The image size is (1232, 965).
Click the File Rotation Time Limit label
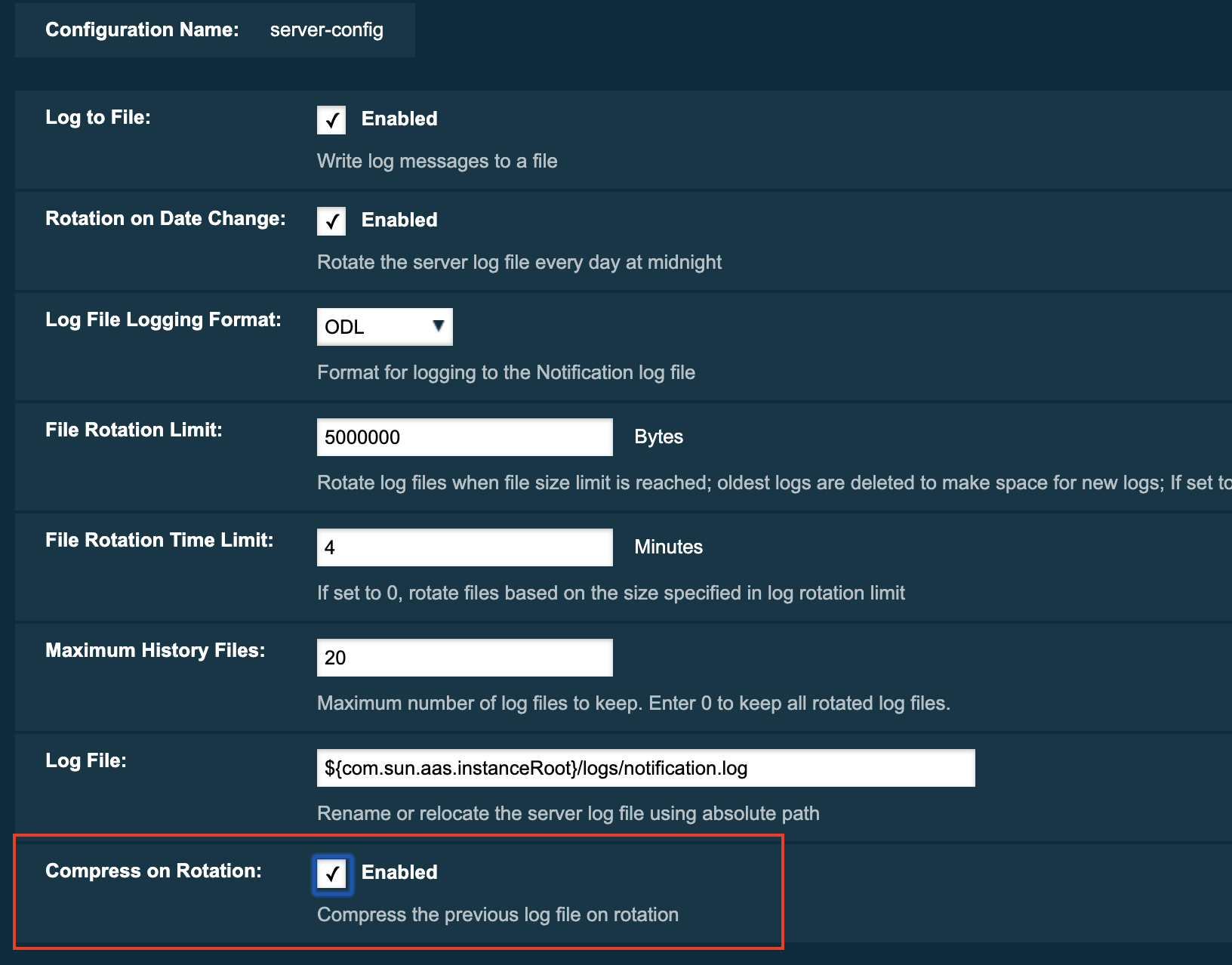159,540
